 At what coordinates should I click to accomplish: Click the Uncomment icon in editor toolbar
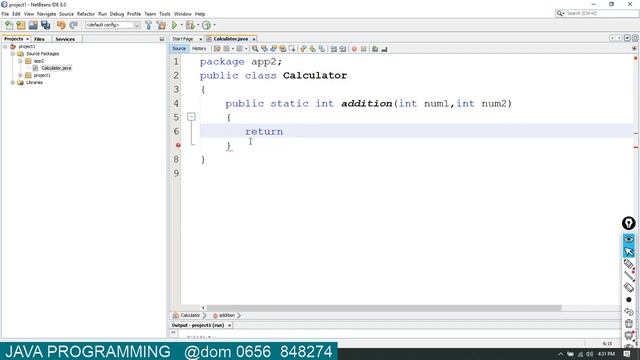point(384,49)
